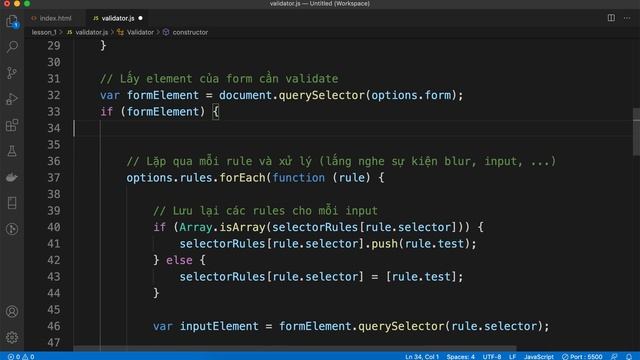Click line number 37 in the gutter
This screenshot has width=640, height=360.
coord(53,178)
